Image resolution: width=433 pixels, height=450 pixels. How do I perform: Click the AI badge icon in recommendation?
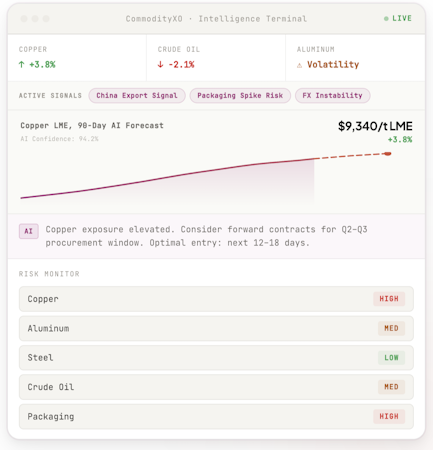(29, 231)
